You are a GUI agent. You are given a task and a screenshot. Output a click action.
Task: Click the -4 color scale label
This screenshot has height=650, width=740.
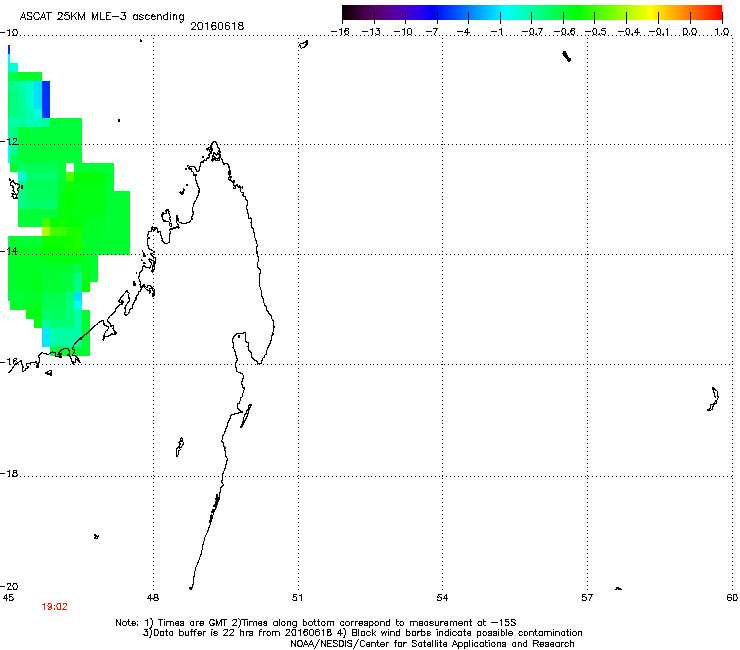point(463,32)
